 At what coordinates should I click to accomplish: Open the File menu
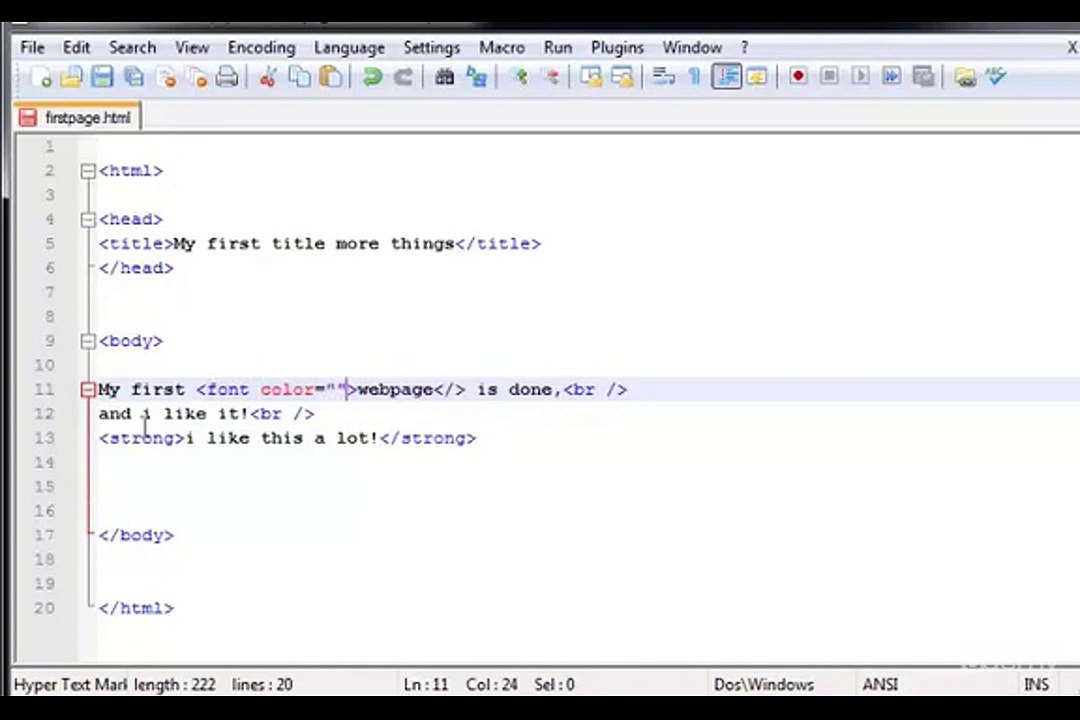[32, 48]
